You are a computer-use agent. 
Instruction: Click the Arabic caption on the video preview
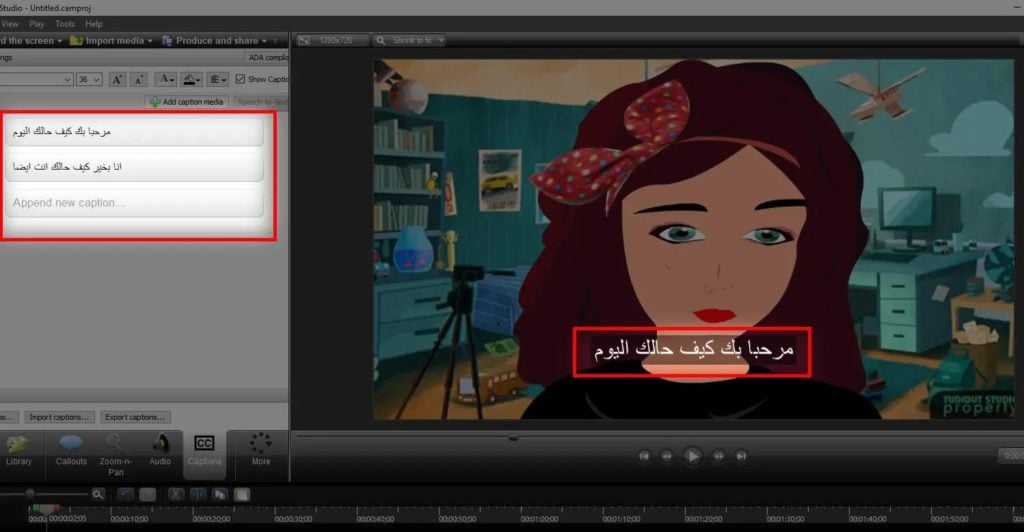692,351
